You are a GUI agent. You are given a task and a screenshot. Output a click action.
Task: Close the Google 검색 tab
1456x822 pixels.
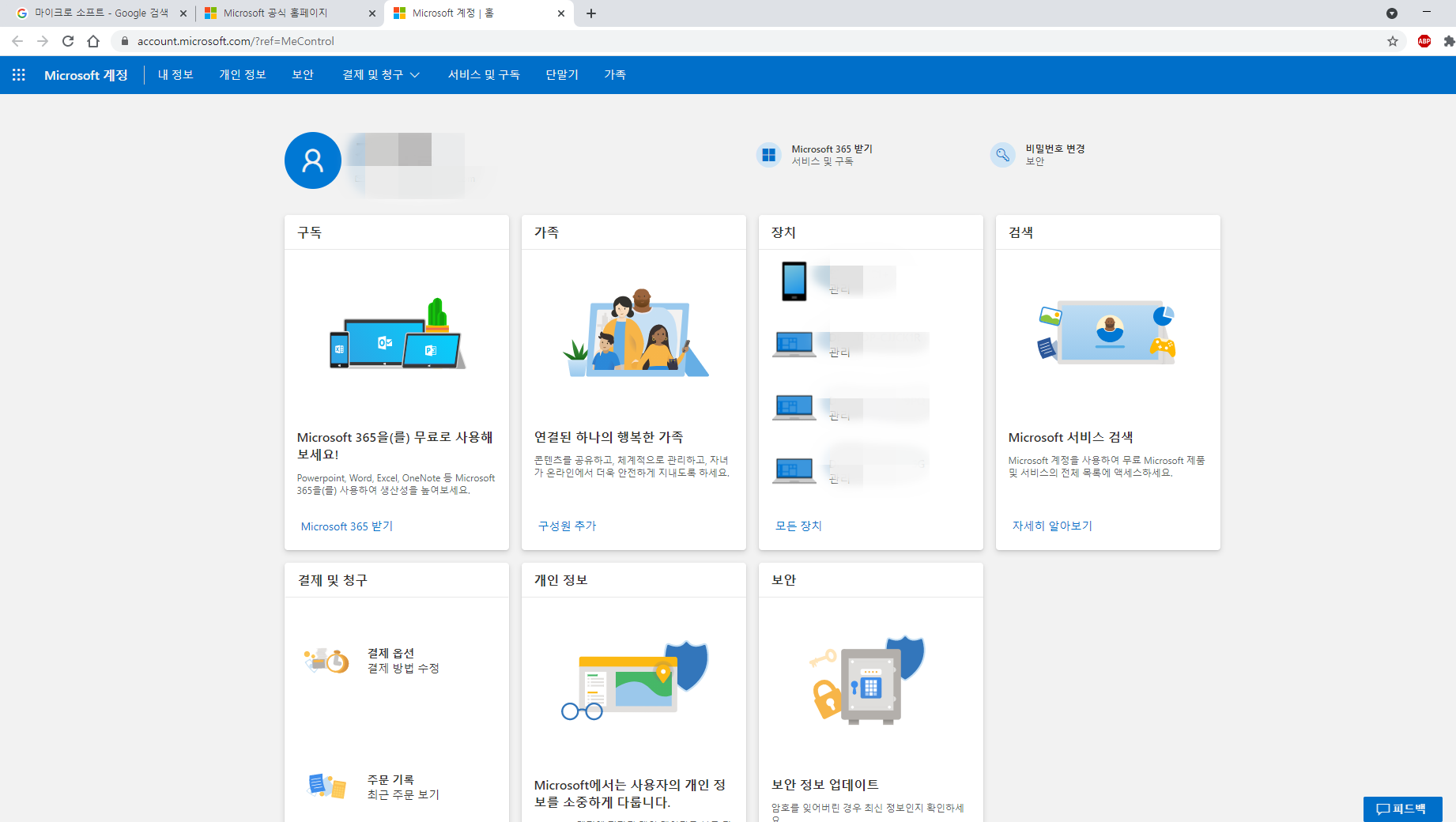click(x=183, y=13)
